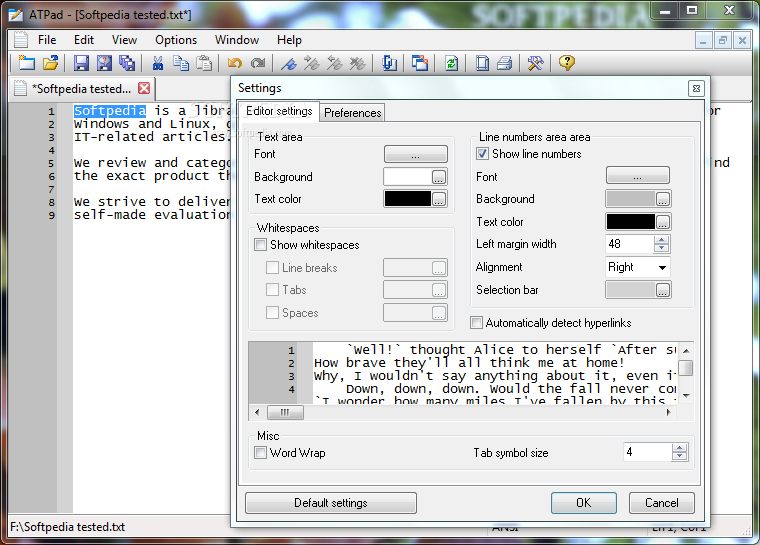Tick the Spaces whitespace checkbox
This screenshot has width=760, height=545.
(x=272, y=312)
